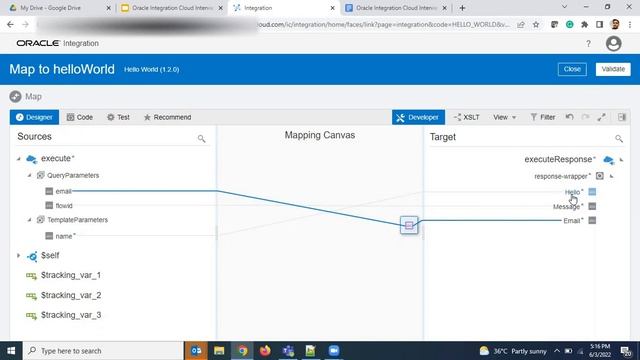Undo the last mapping change

(x=570, y=117)
